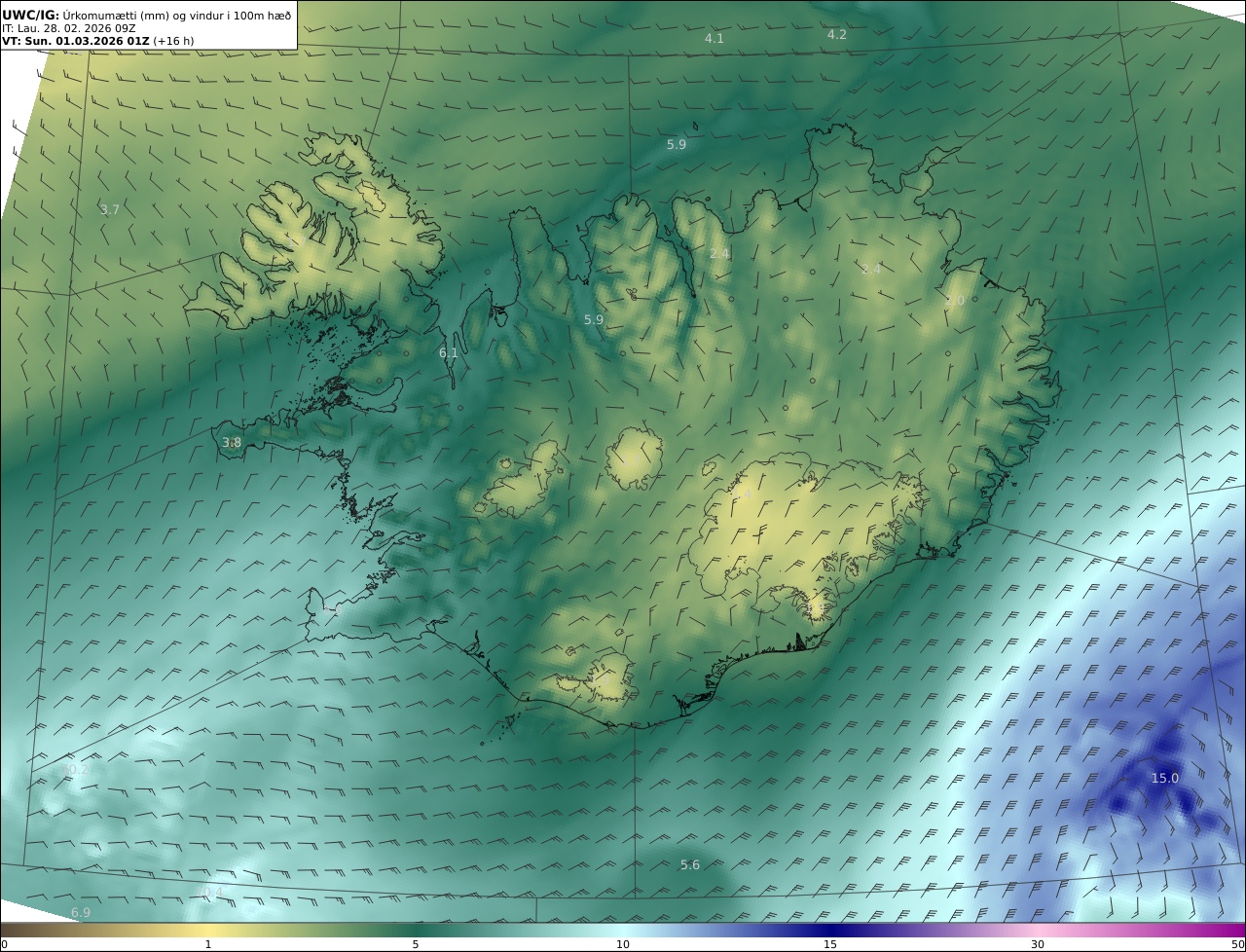This screenshot has height=952, width=1246.
Task: Click the 2.0 precipitation value
Action: (955, 301)
